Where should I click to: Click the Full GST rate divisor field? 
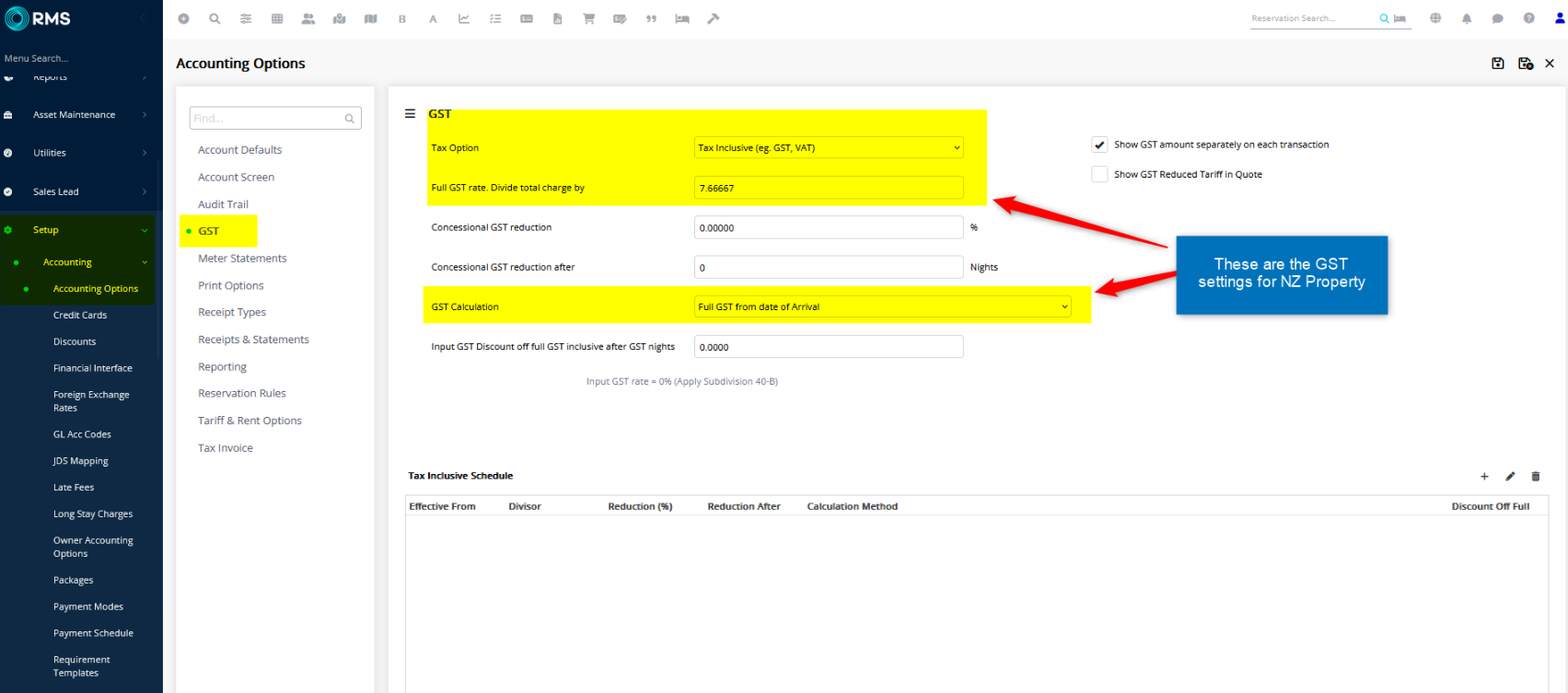(829, 188)
